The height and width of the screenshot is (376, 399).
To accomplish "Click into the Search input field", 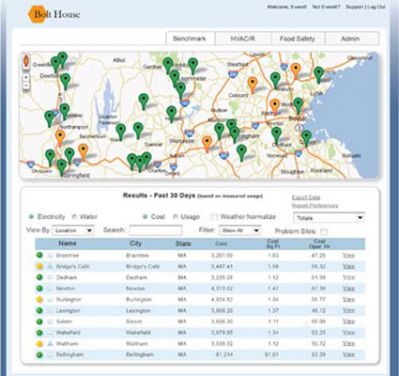I will 156,230.
